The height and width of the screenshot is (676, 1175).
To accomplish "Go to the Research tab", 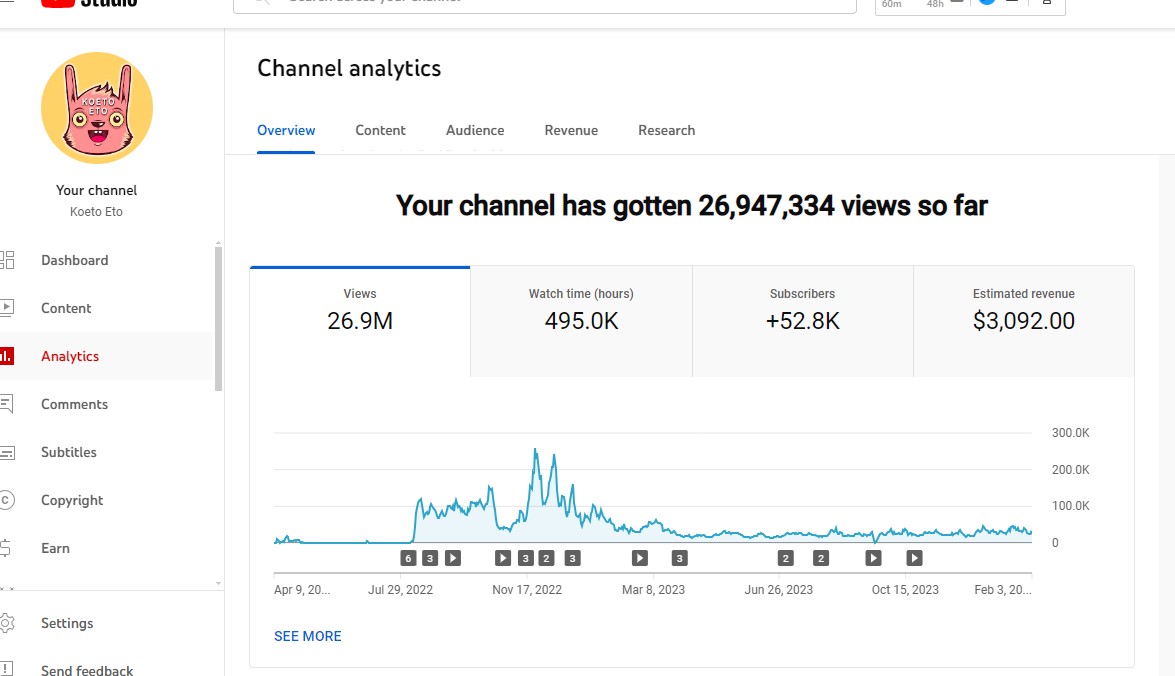I will point(666,130).
